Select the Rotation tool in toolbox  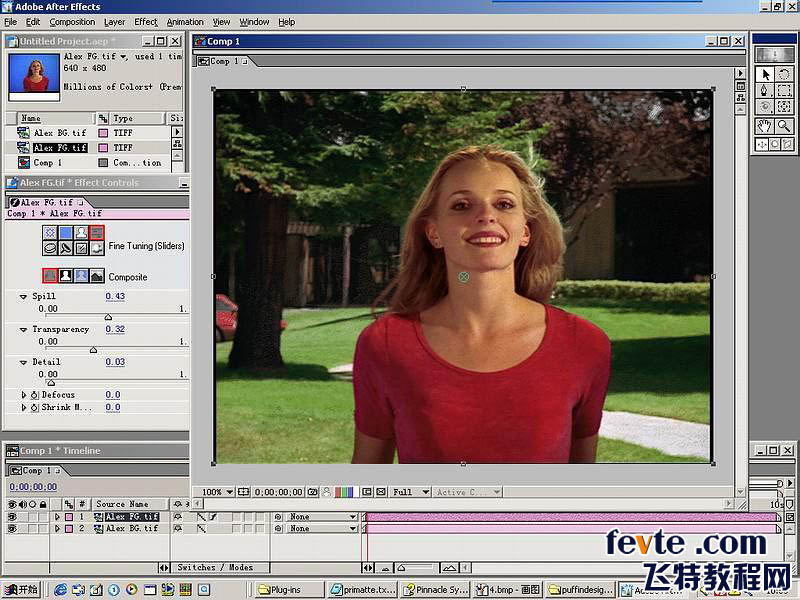pyautogui.click(x=784, y=74)
